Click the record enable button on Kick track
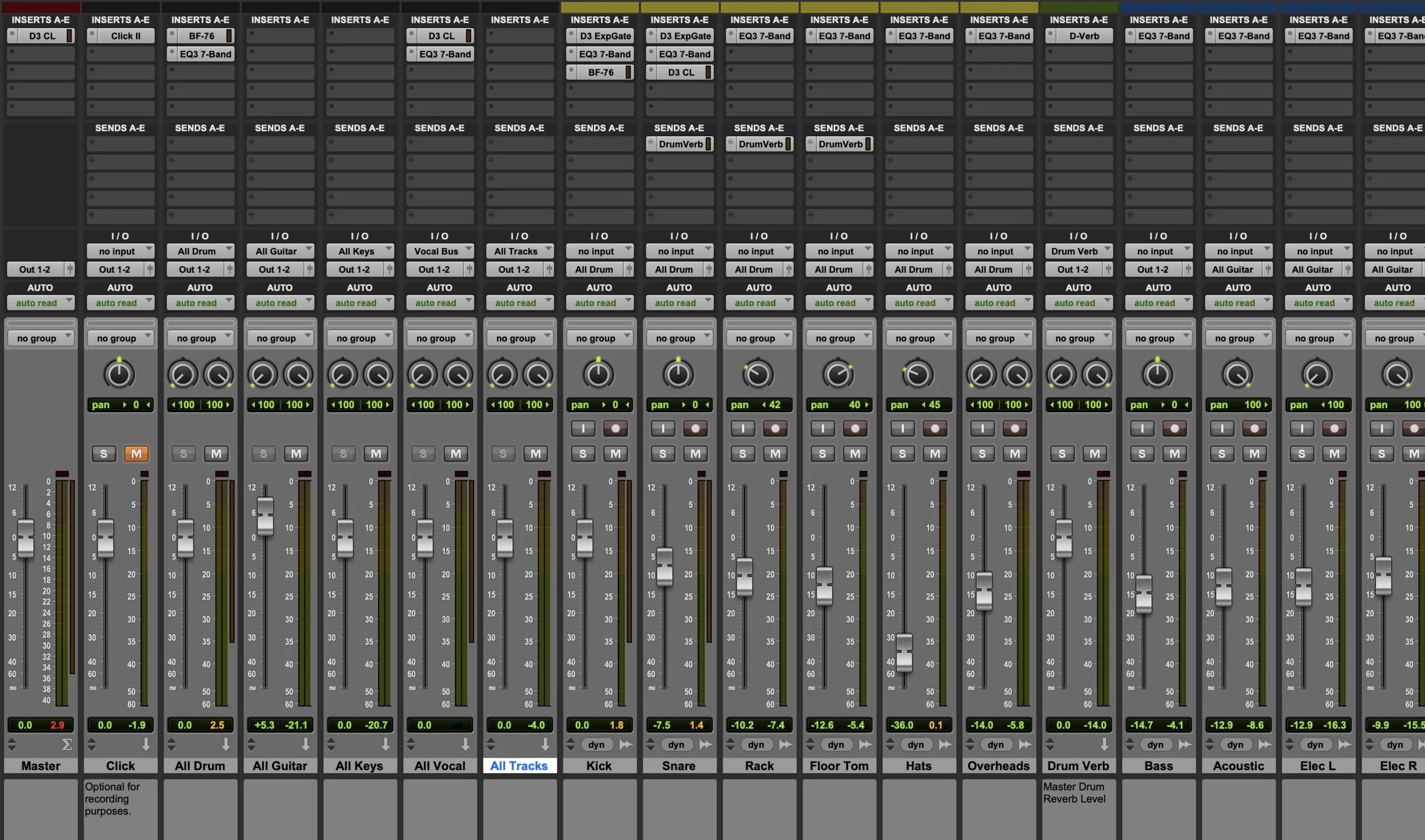Image resolution: width=1425 pixels, height=840 pixels. 615,428
